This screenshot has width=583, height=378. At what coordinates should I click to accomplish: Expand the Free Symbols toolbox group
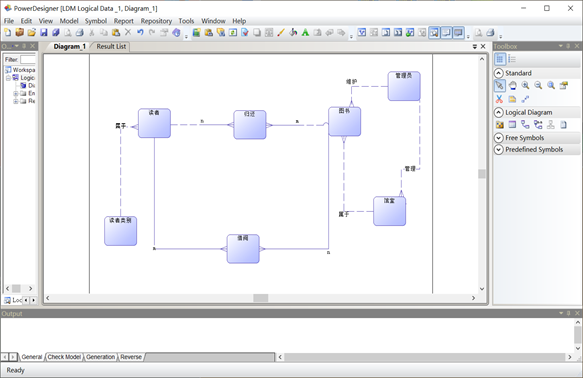click(499, 138)
